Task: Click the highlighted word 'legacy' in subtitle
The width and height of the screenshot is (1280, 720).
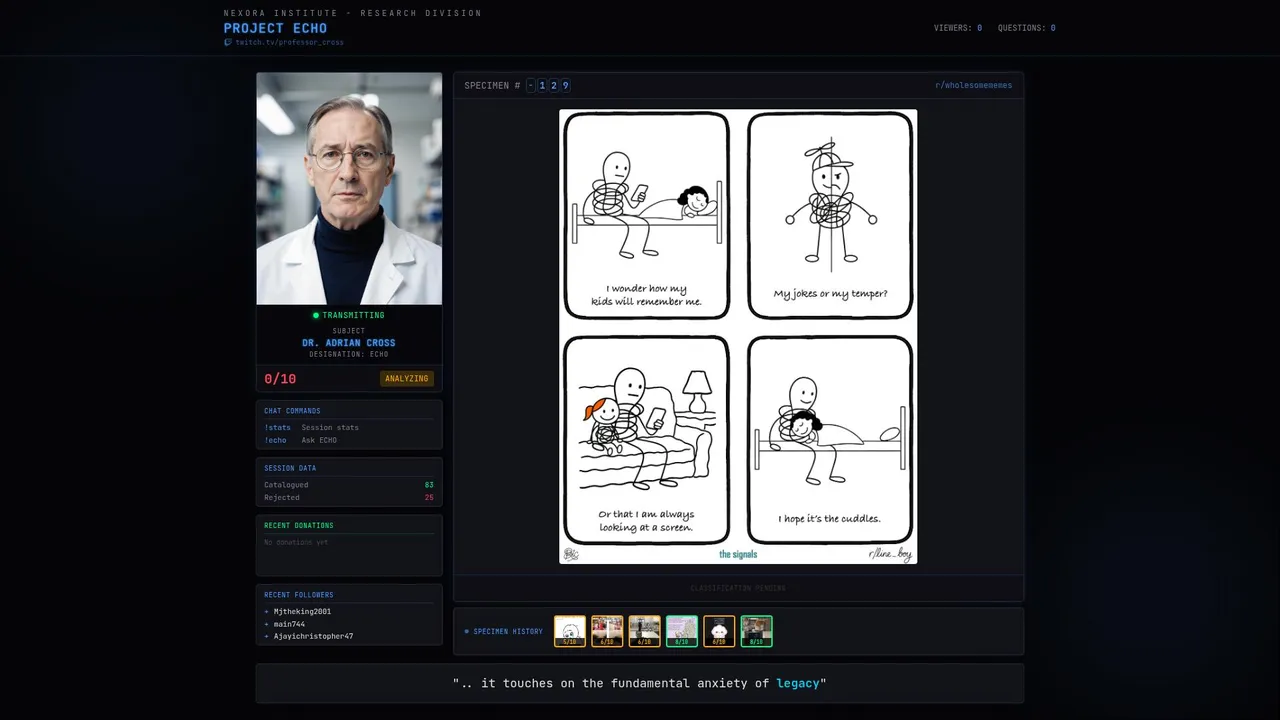Action: pos(799,683)
